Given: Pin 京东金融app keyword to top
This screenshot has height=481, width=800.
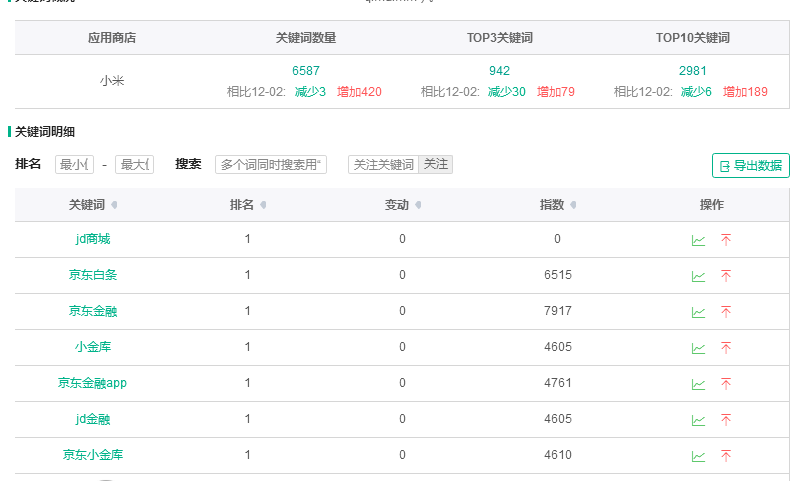Looking at the screenshot, I should point(726,384).
